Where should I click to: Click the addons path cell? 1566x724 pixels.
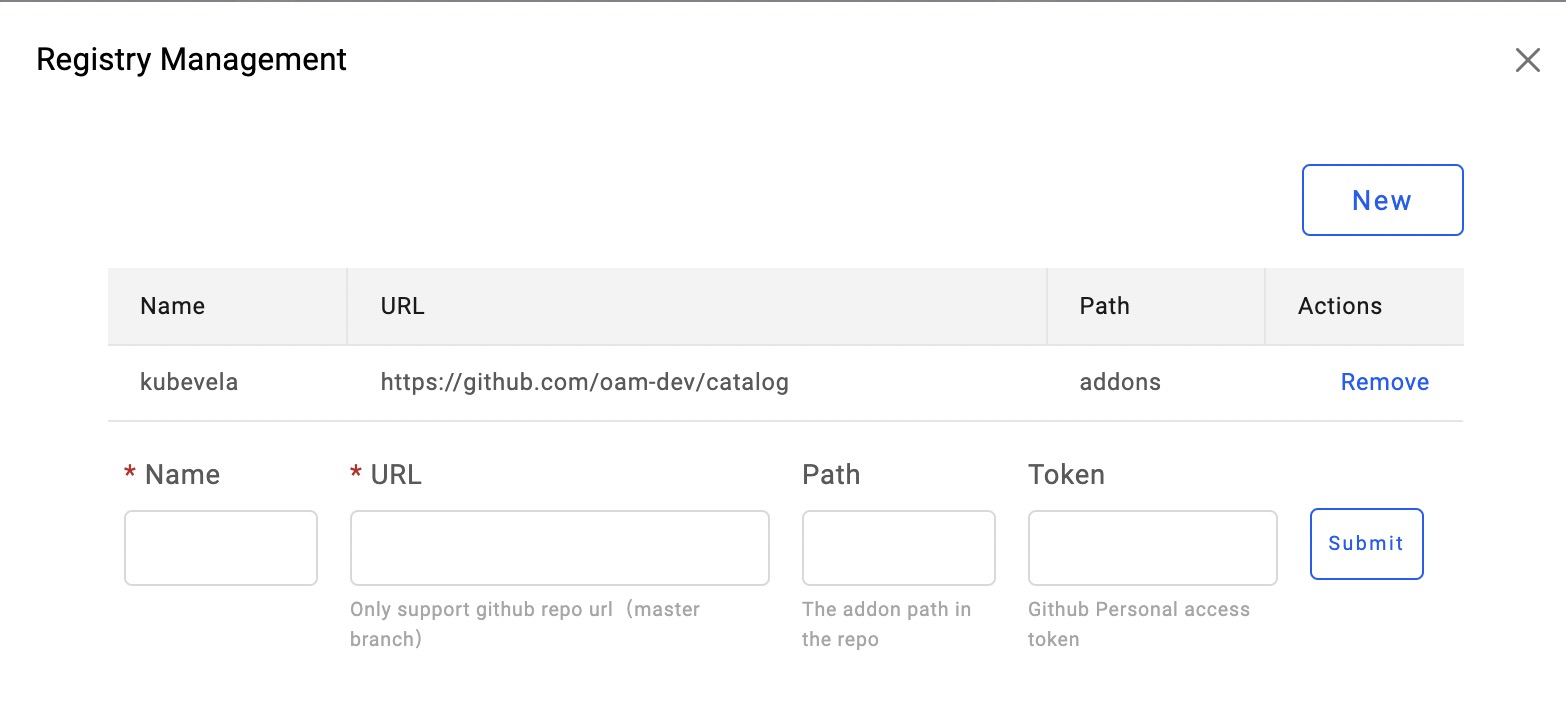tap(1120, 382)
